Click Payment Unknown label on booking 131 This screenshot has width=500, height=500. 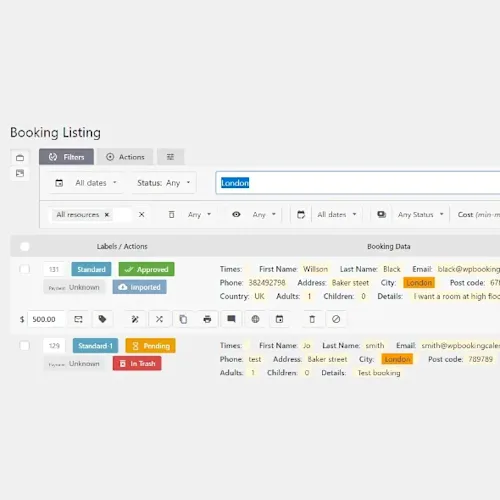click(x=74, y=287)
